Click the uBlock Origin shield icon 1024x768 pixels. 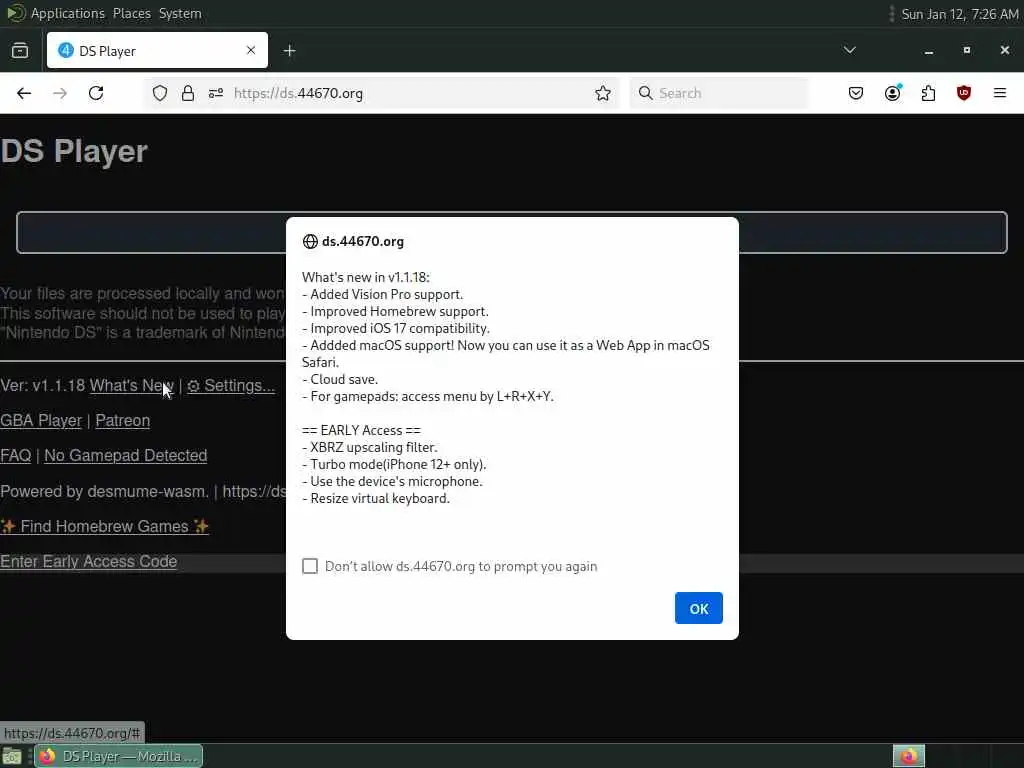[x=964, y=93]
